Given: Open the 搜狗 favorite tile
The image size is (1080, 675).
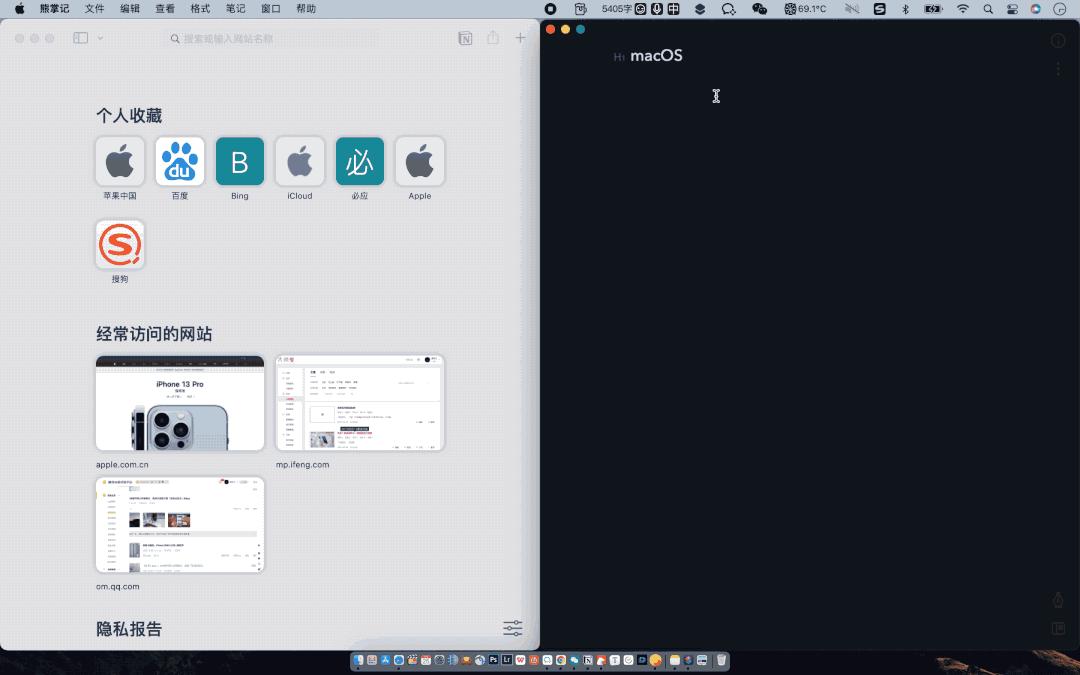Looking at the screenshot, I should 120,245.
